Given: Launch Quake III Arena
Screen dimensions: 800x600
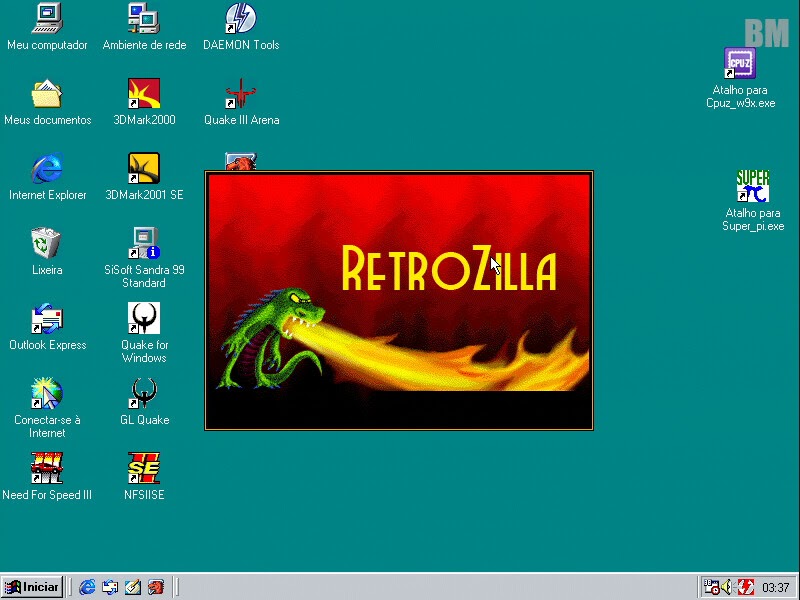Looking at the screenshot, I should click(241, 95).
